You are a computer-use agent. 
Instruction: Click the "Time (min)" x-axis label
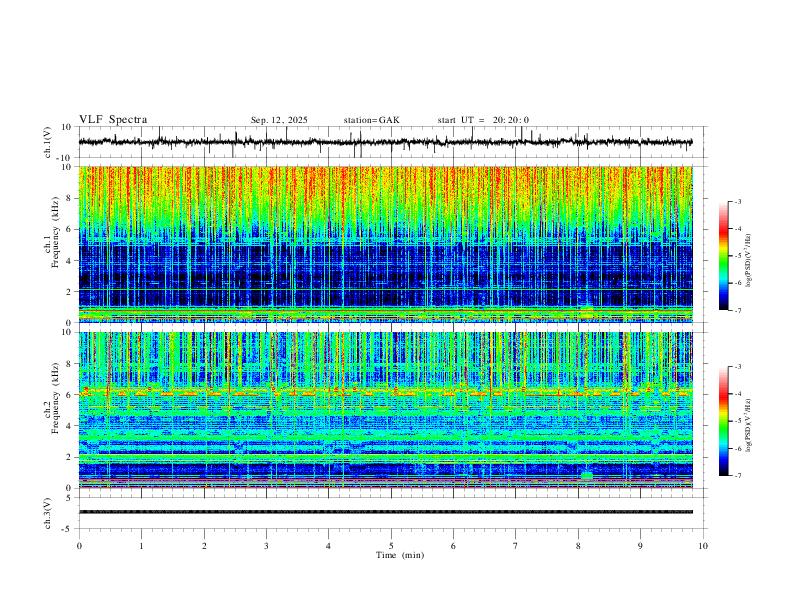400,555
